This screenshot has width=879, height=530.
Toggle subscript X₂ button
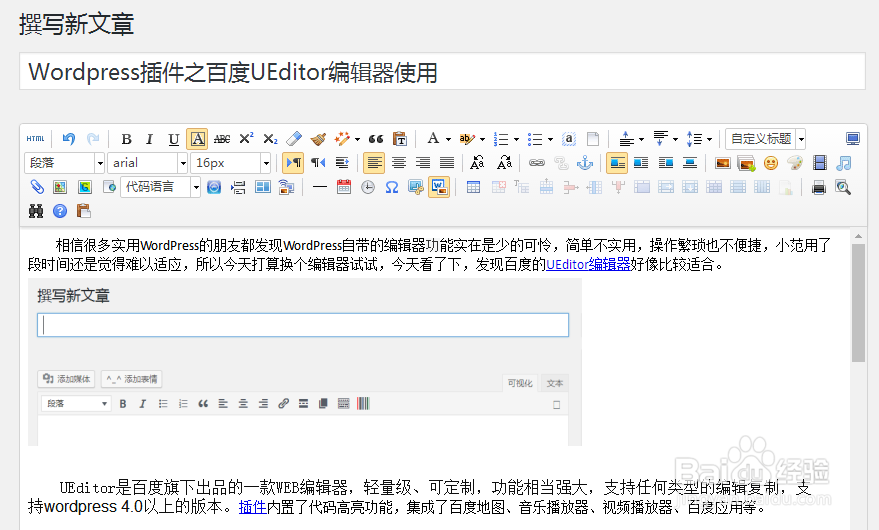pyautogui.click(x=270, y=139)
